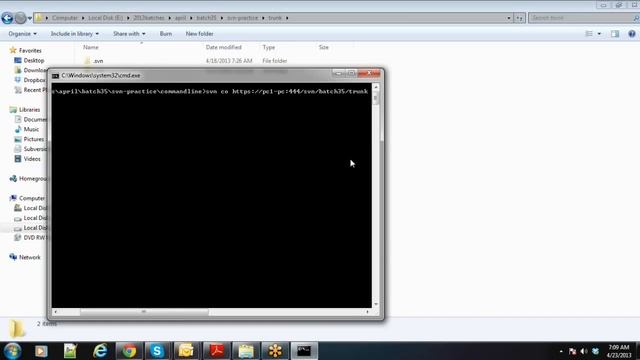Click the svn-practice breadcrumb

(242, 18)
